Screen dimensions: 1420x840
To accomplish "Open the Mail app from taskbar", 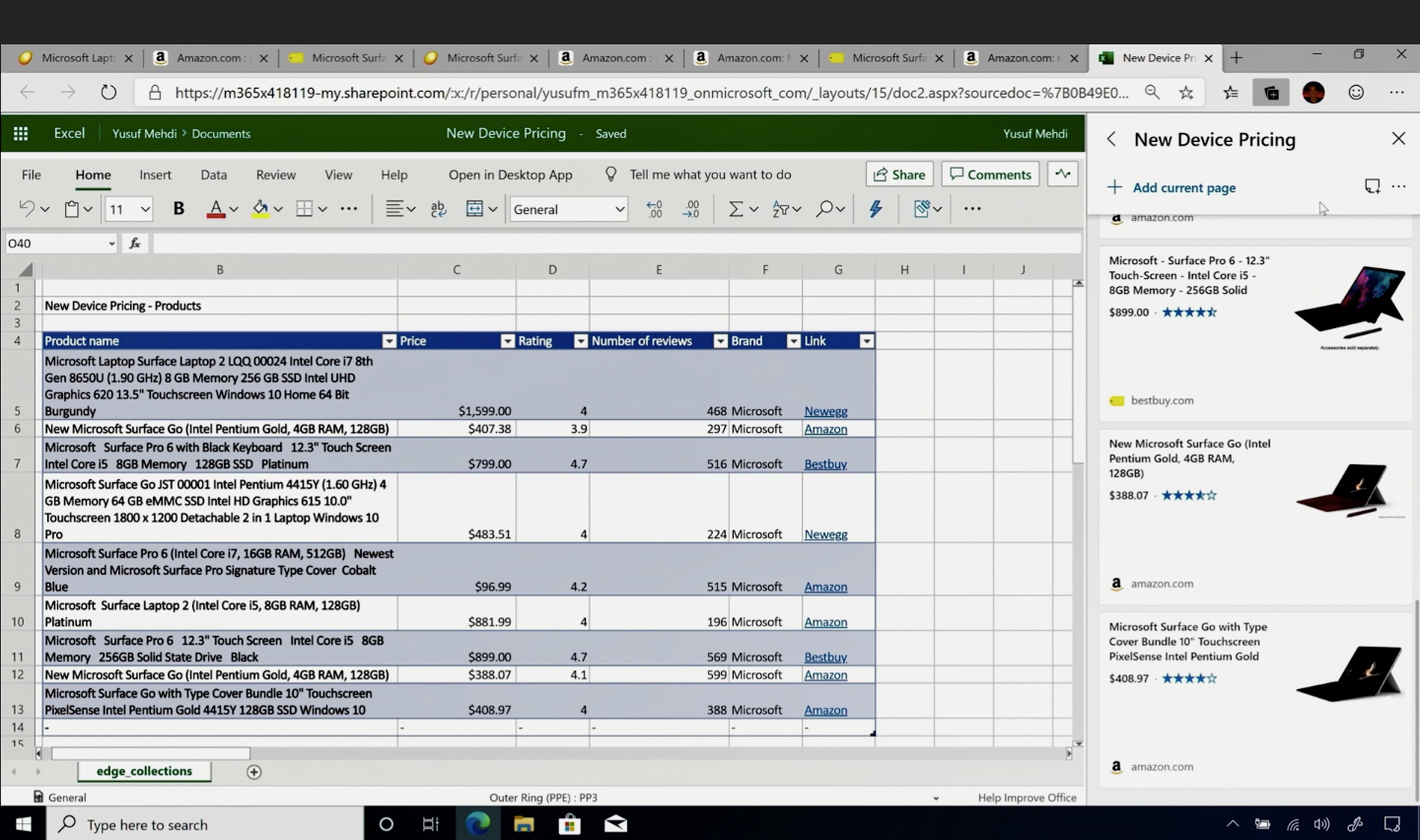I will click(615, 824).
